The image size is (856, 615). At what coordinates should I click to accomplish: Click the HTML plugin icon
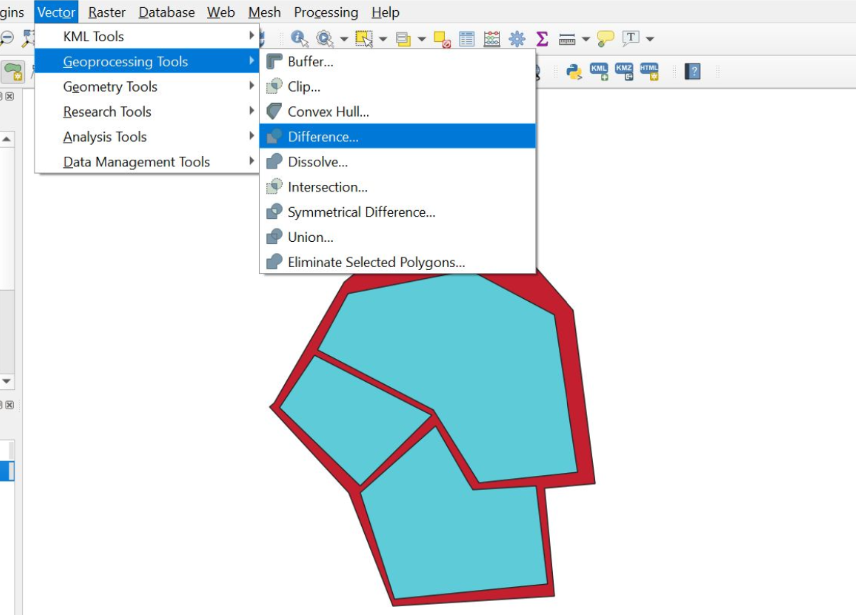650,71
